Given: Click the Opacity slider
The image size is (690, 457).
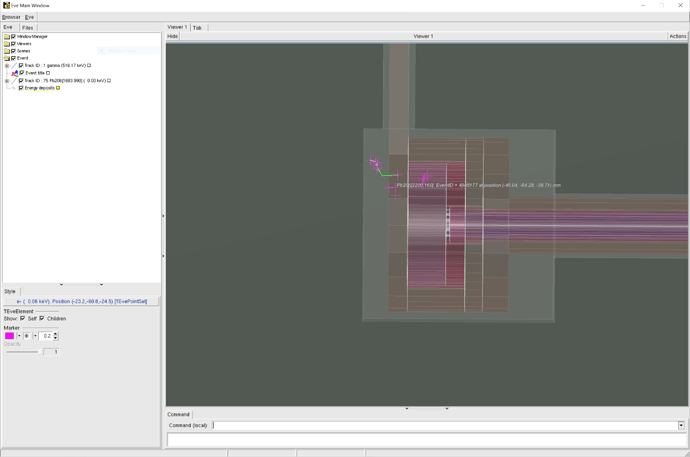Looking at the screenshot, I should (x=23, y=352).
